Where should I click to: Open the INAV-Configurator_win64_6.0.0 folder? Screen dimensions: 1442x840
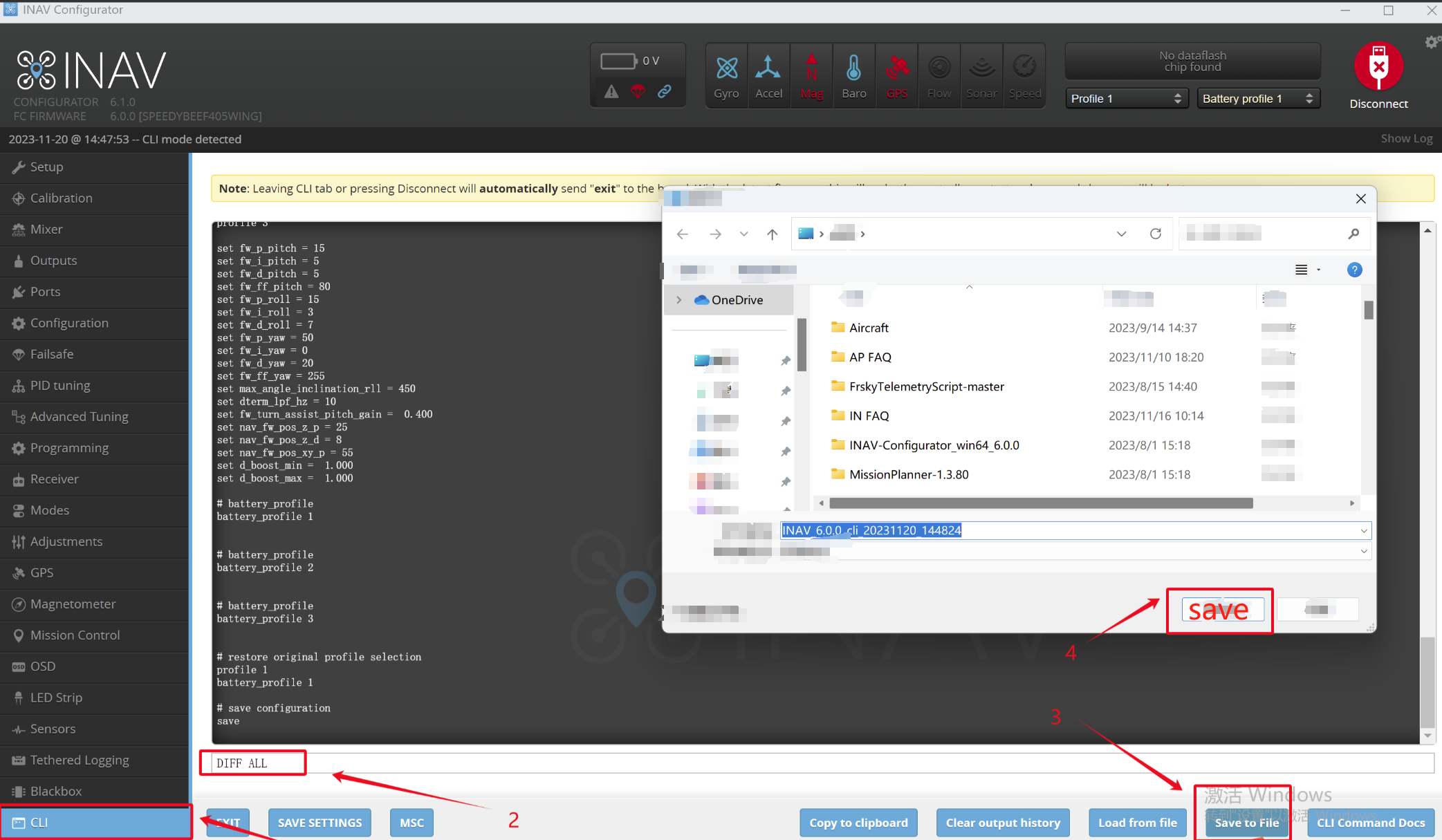[x=934, y=445]
